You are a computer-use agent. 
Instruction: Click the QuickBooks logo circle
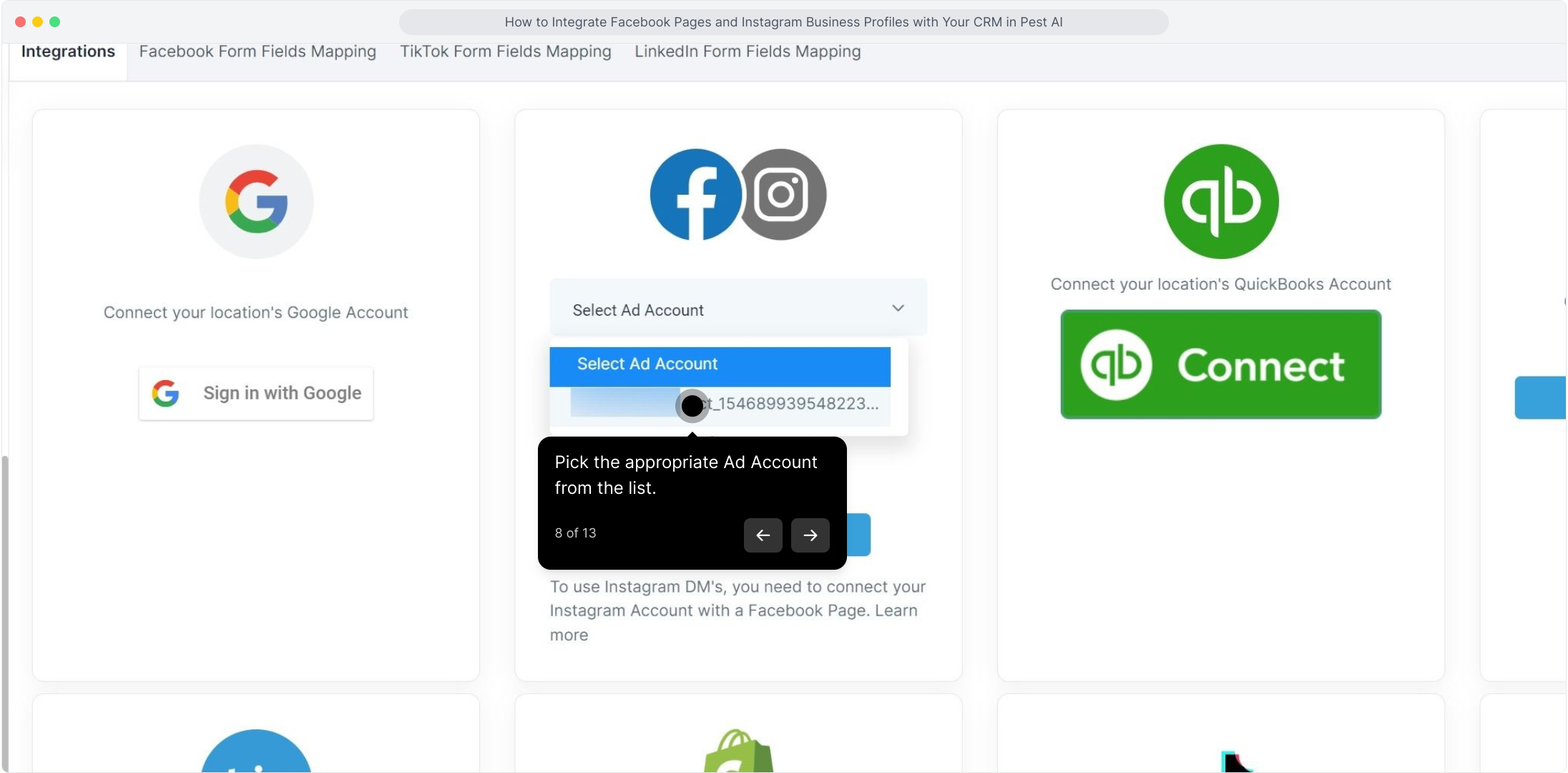[x=1221, y=201]
